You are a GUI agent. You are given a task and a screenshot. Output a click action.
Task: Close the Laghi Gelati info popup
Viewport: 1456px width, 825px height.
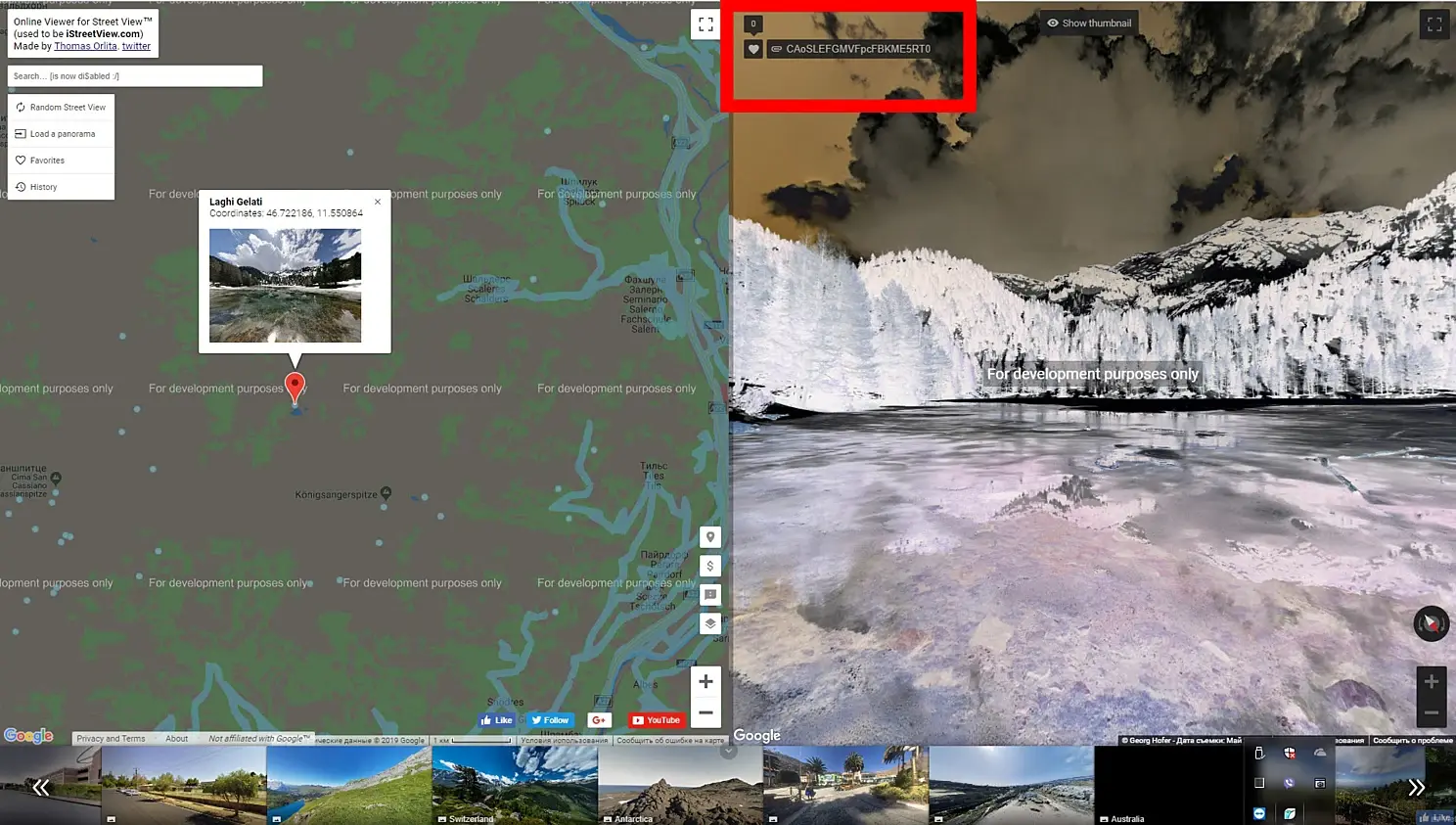(378, 202)
